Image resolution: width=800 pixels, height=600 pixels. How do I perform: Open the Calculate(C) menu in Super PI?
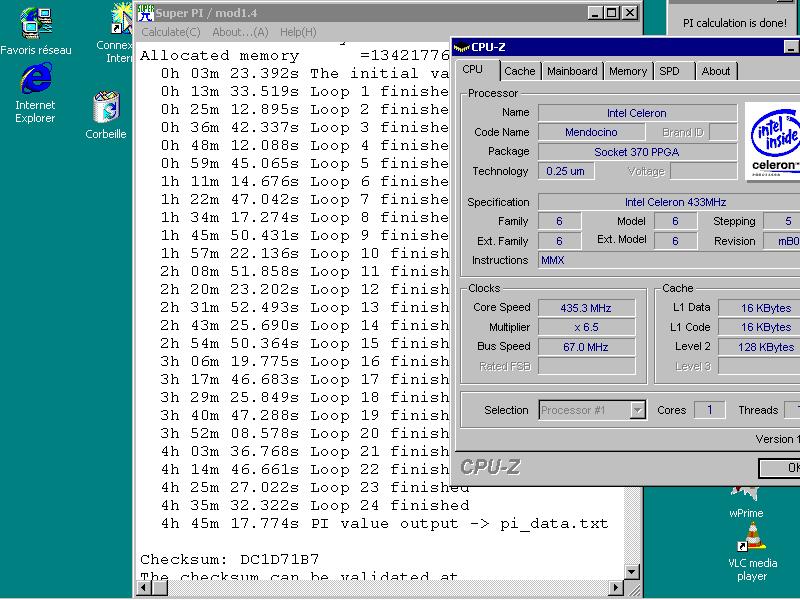click(171, 32)
